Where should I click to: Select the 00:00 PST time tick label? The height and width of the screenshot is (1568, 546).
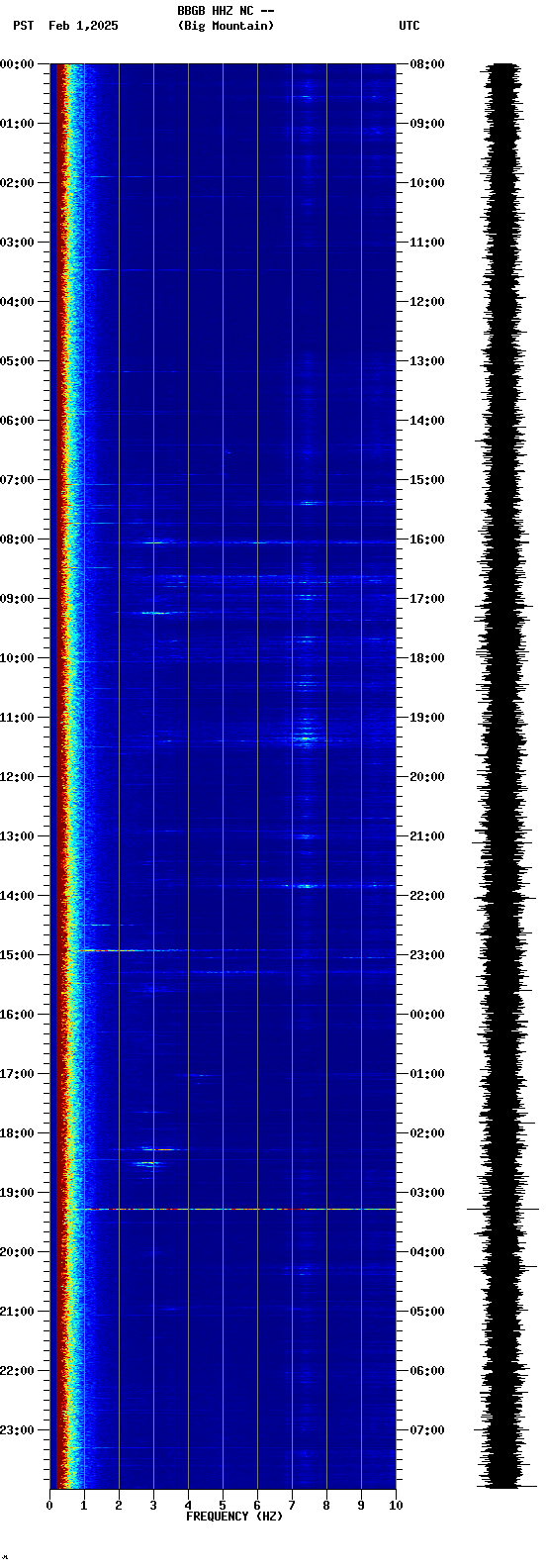[17, 64]
